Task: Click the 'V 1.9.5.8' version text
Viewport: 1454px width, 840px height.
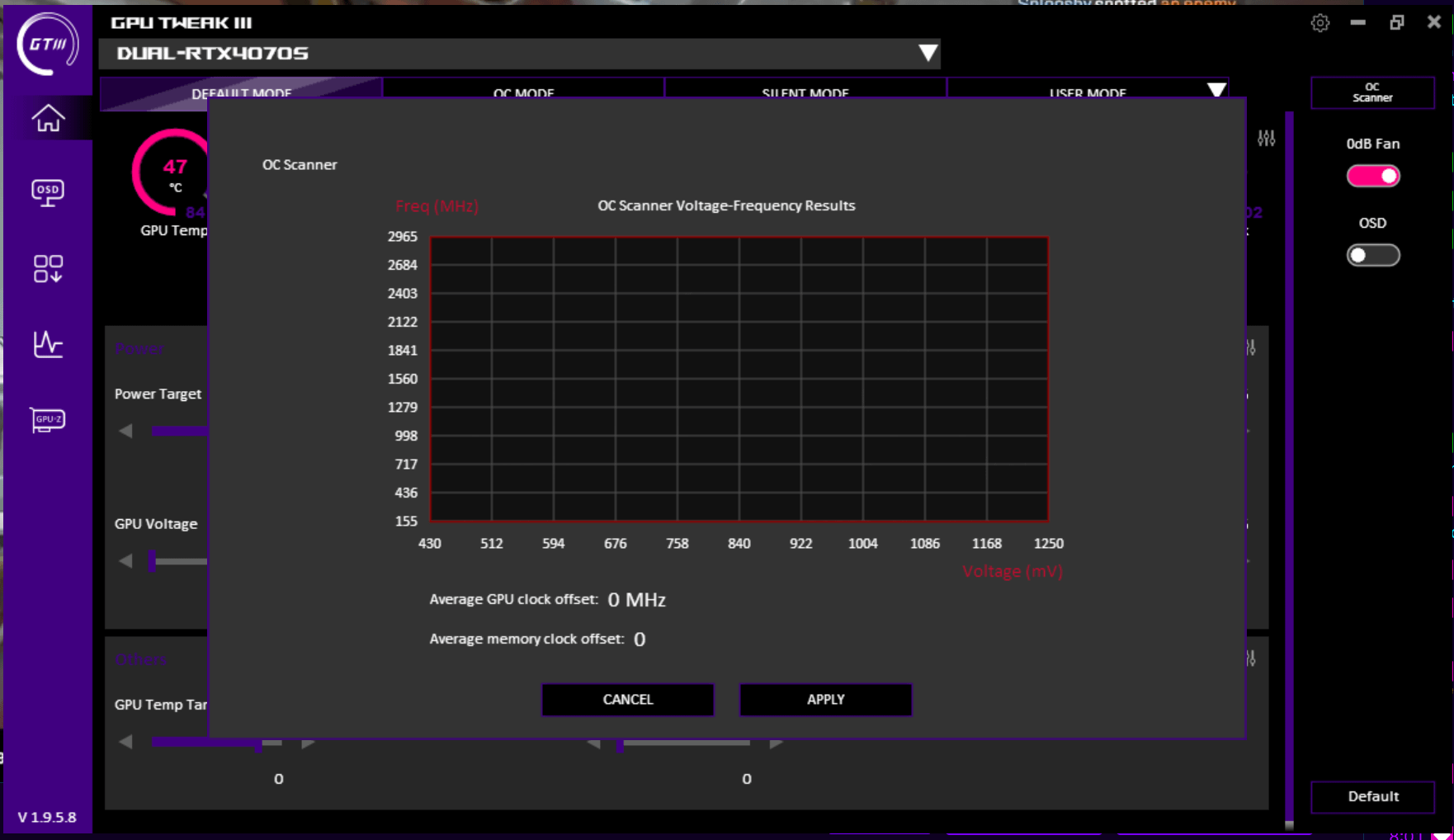Action: 47,817
